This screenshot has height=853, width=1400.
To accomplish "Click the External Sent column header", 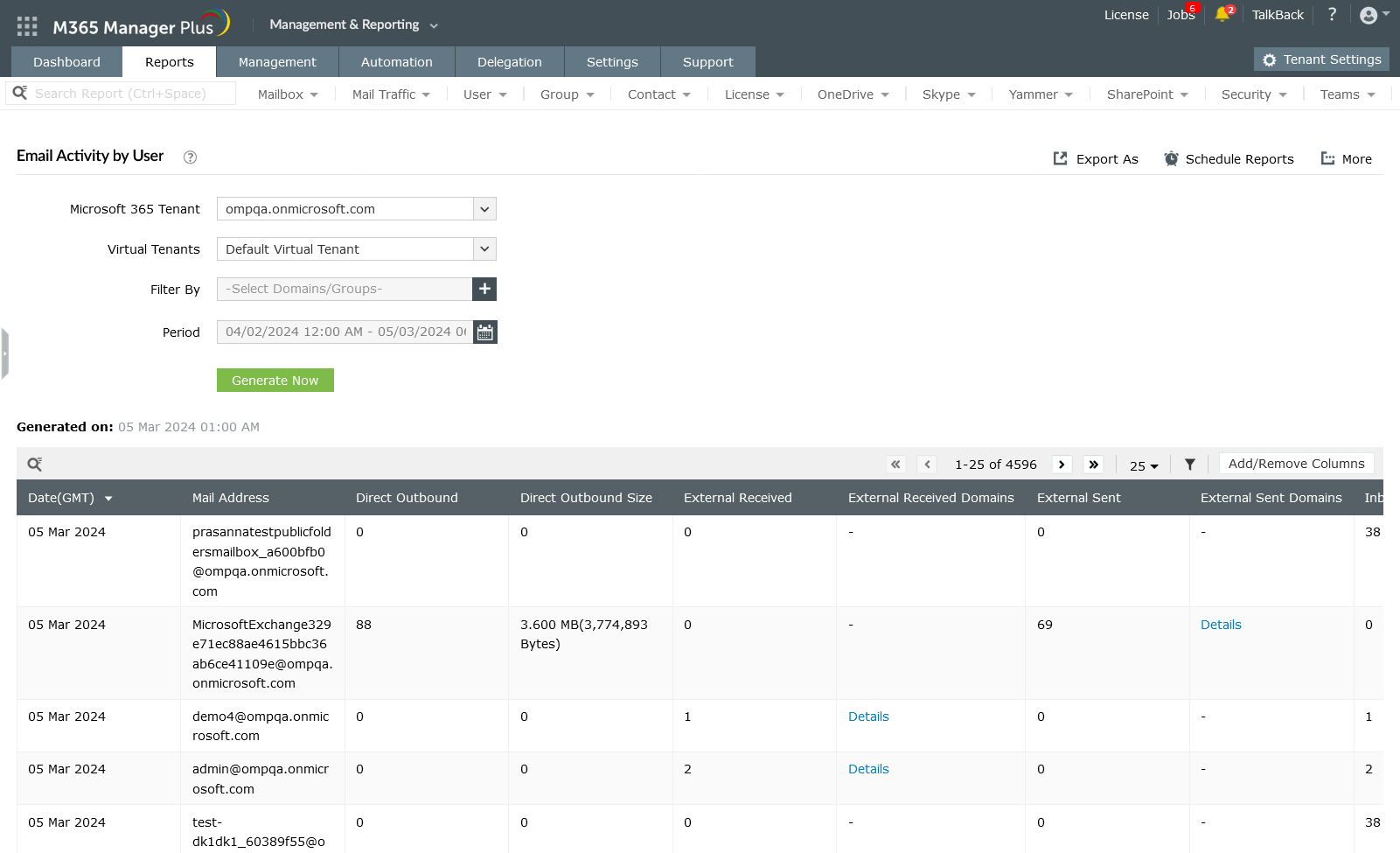I will (x=1079, y=498).
